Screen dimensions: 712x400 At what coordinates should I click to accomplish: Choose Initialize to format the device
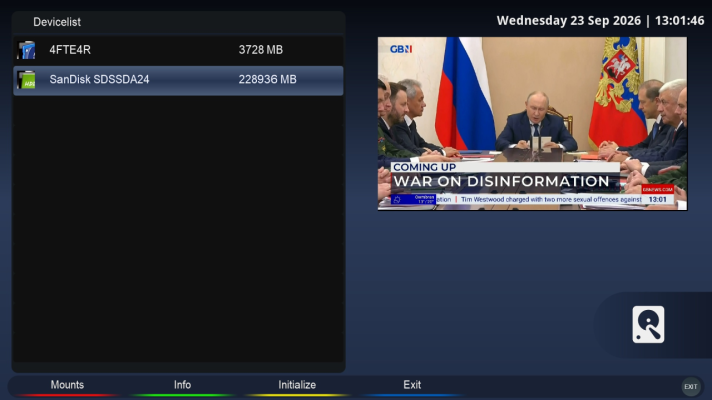297,385
